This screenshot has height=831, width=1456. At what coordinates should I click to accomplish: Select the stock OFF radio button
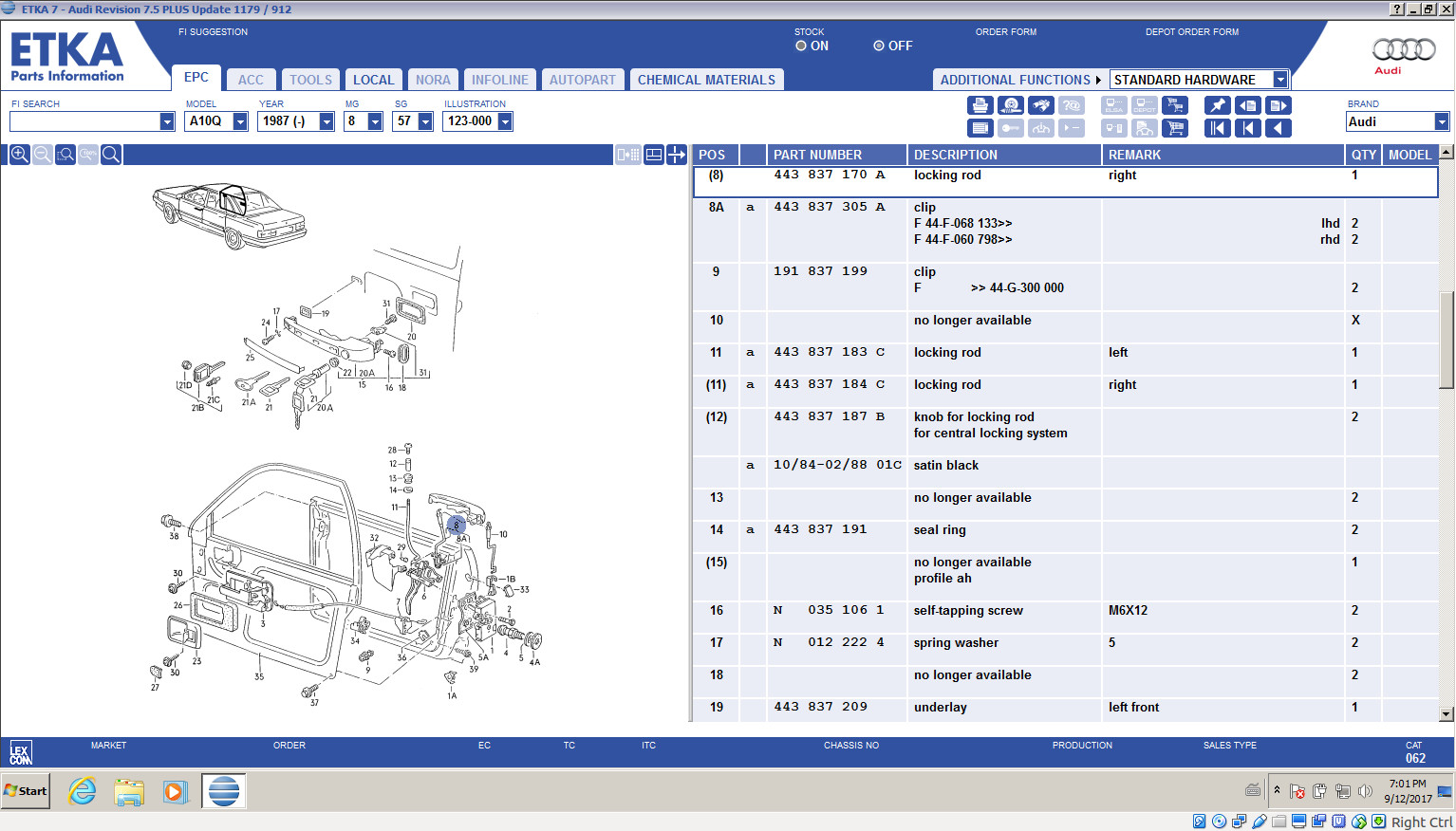879,46
